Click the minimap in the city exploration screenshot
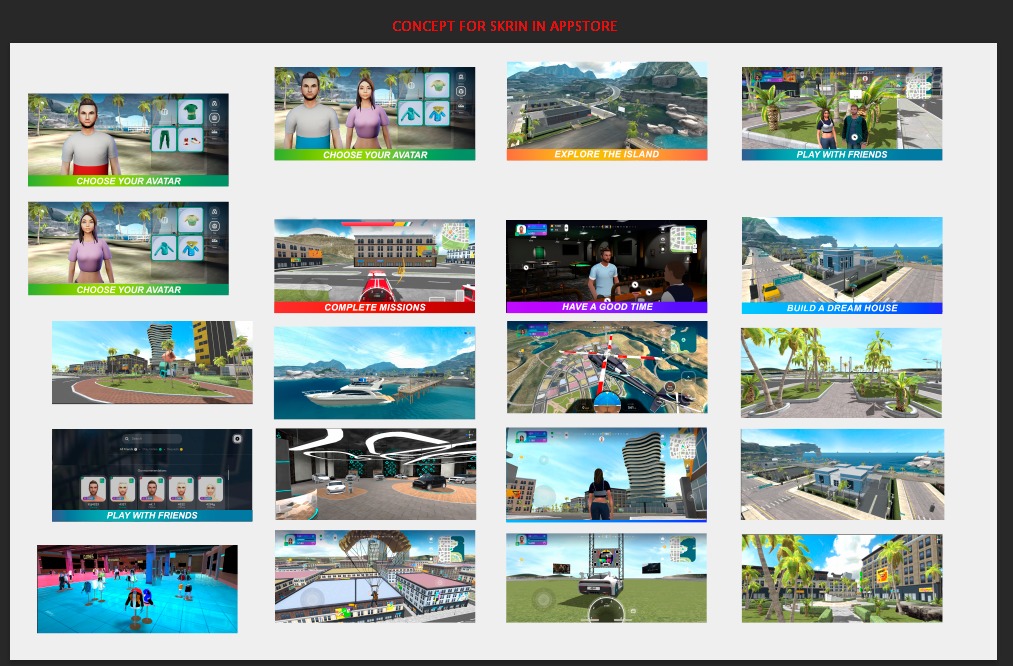This screenshot has height=666, width=1013. (685, 445)
